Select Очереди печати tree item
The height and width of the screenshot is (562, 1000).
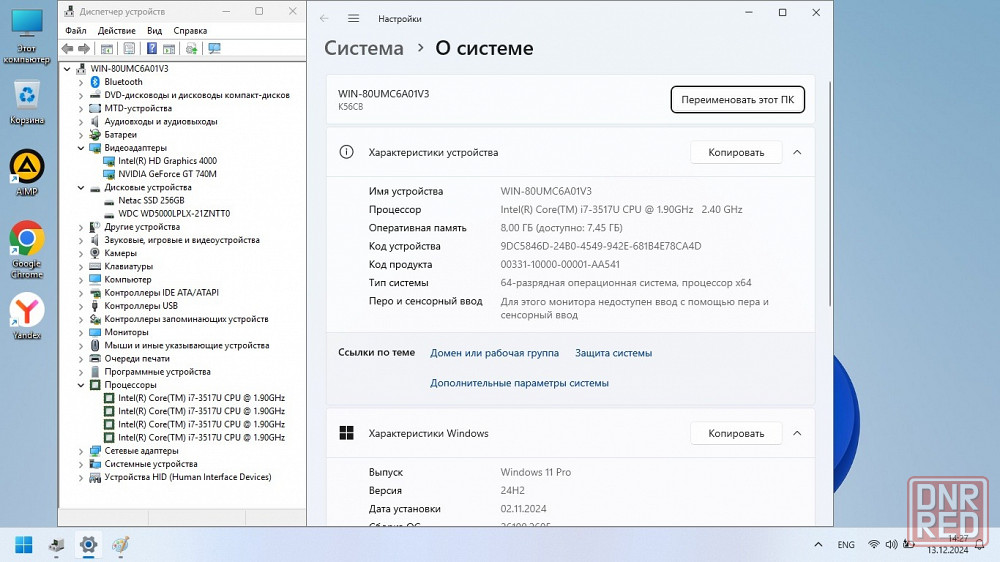coord(137,359)
